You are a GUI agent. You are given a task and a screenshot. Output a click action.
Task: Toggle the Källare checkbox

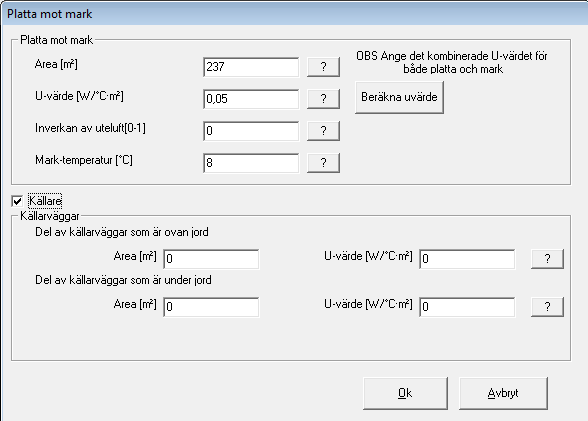[x=17, y=201]
